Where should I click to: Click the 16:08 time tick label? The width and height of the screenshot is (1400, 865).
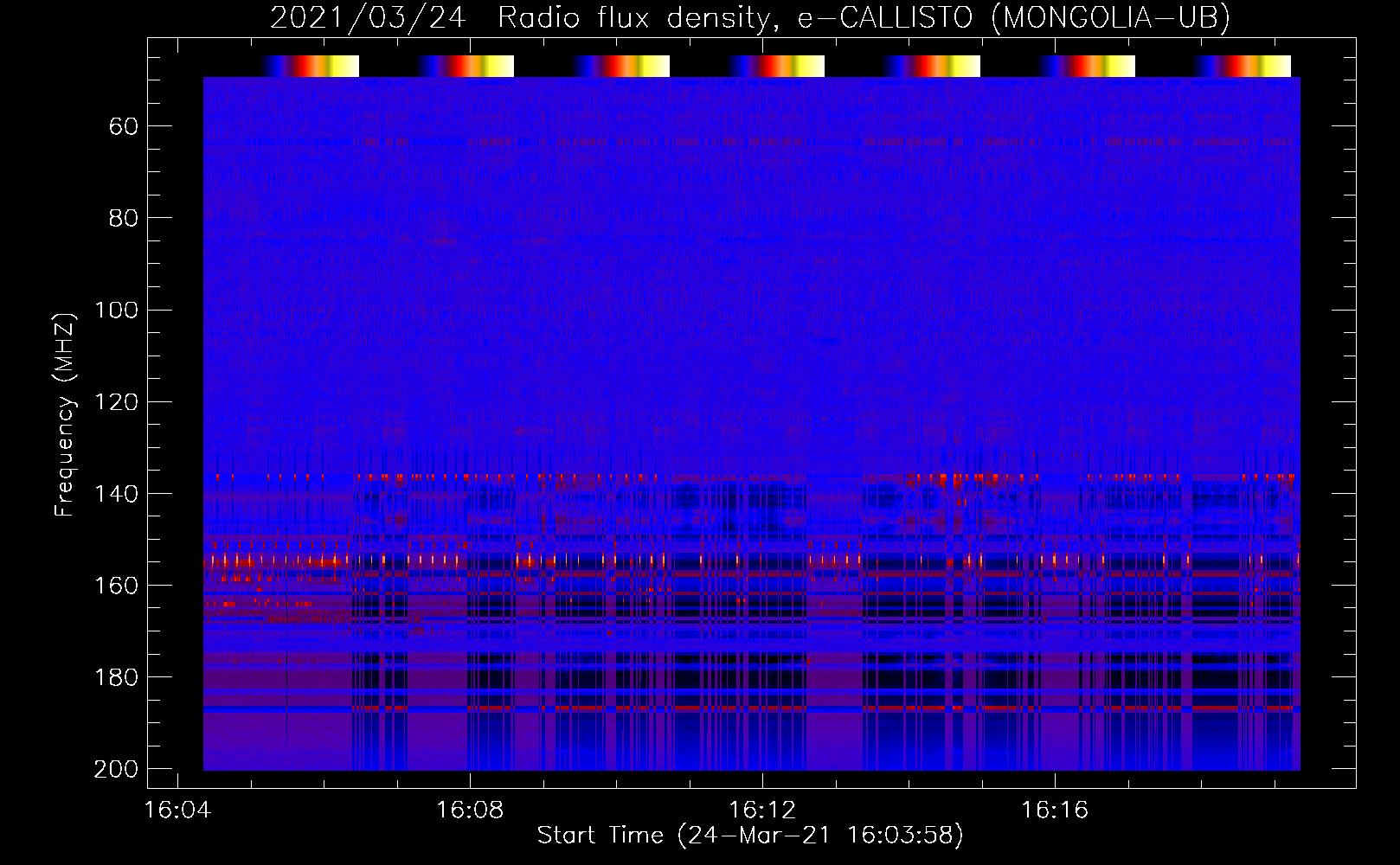(x=470, y=811)
